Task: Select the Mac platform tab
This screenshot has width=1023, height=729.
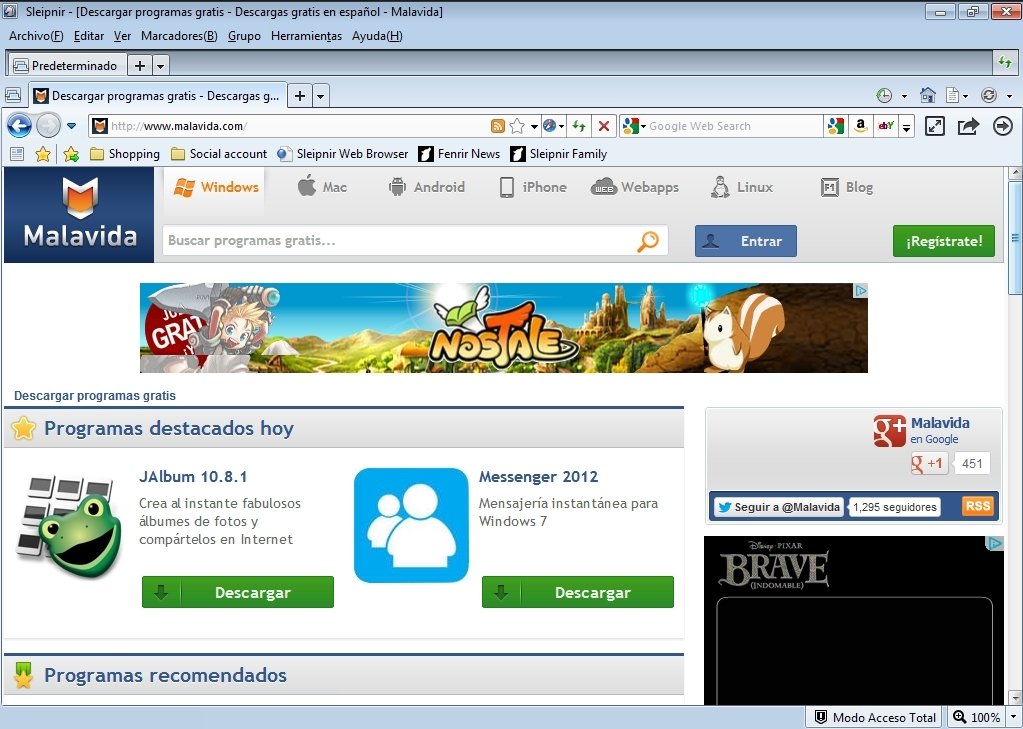Action: point(322,187)
